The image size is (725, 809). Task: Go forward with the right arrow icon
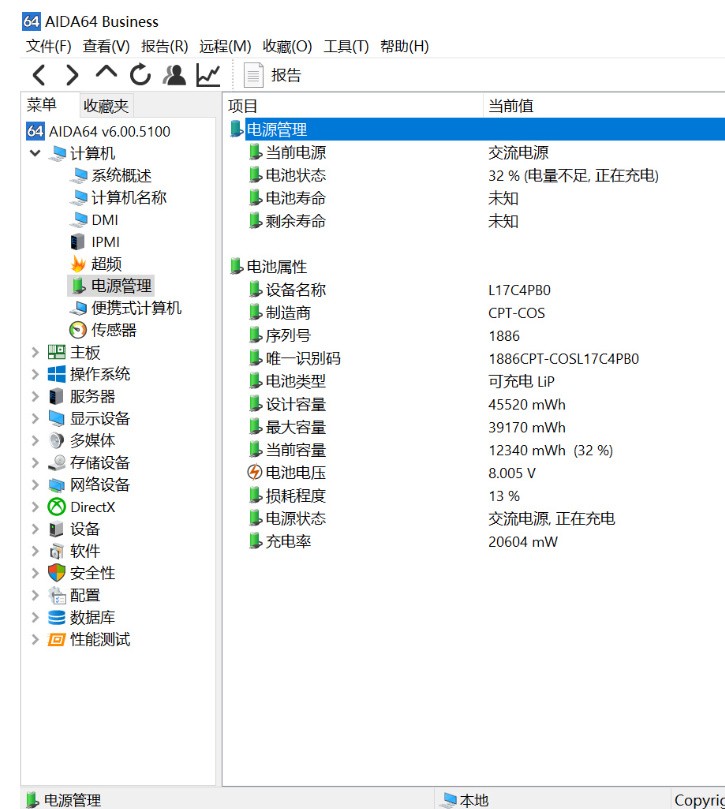pyautogui.click(x=72, y=75)
